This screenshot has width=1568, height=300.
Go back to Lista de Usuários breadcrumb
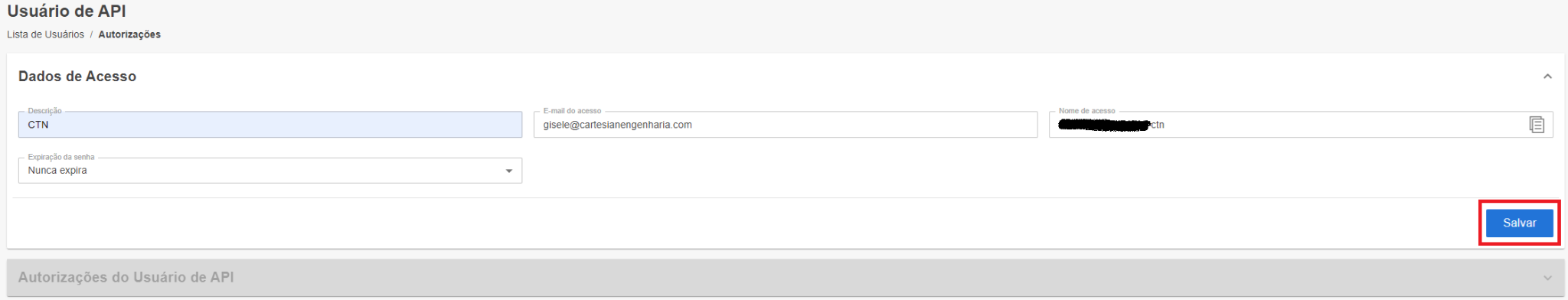pos(46,34)
